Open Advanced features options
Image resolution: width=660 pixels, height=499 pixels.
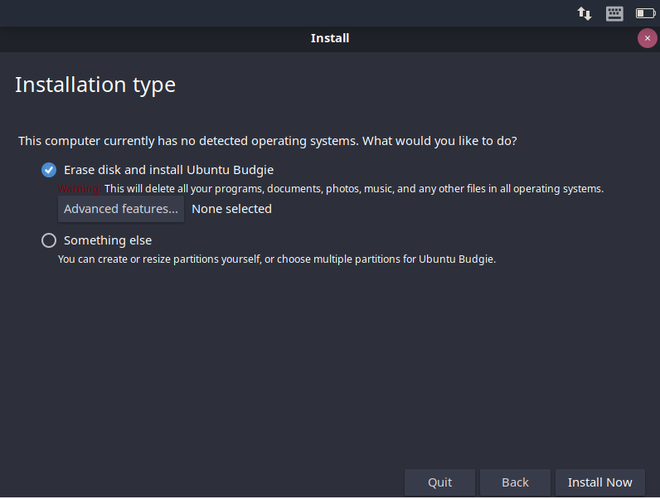pyautogui.click(x=121, y=209)
